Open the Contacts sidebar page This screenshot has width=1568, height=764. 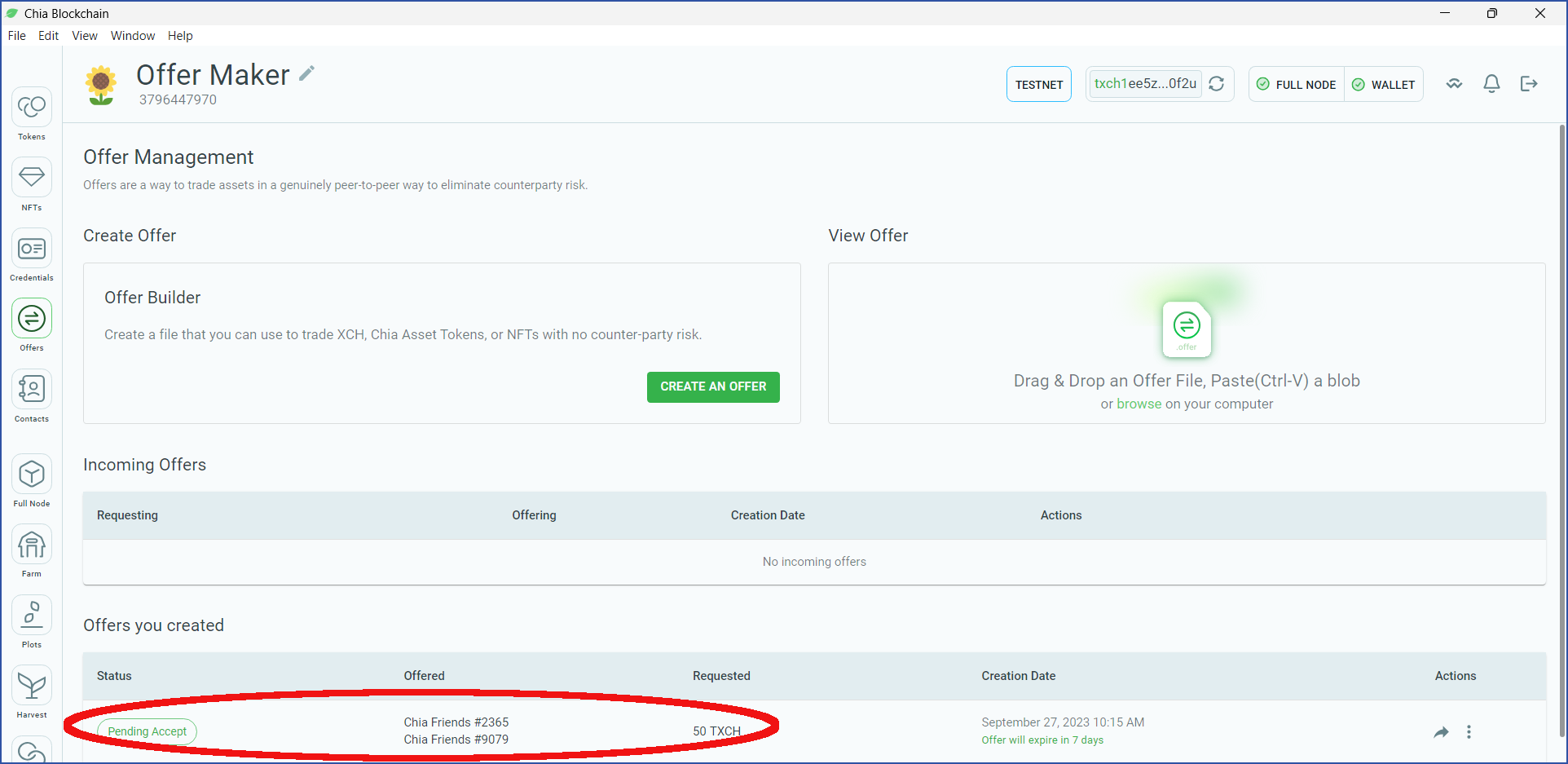(32, 390)
